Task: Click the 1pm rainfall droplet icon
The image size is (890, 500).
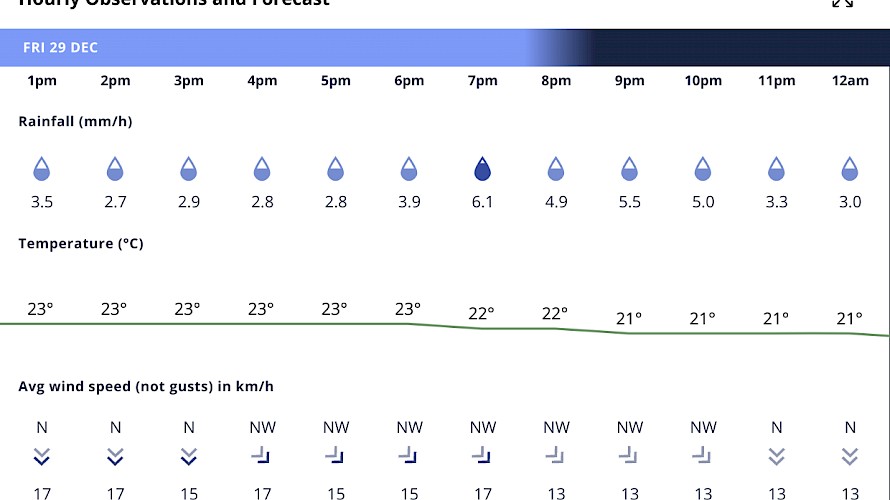Action: click(42, 169)
